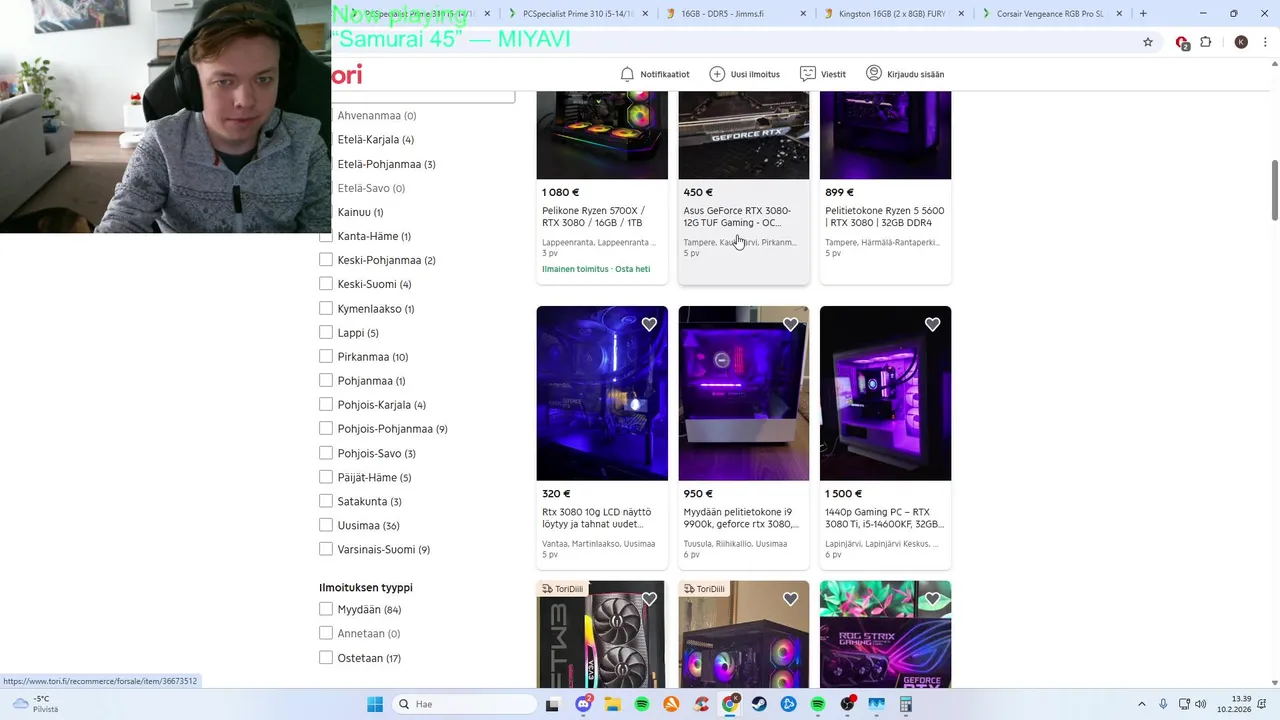1280x720 pixels.
Task: Open the weather widget showing -5°C
Action: pos(35,704)
